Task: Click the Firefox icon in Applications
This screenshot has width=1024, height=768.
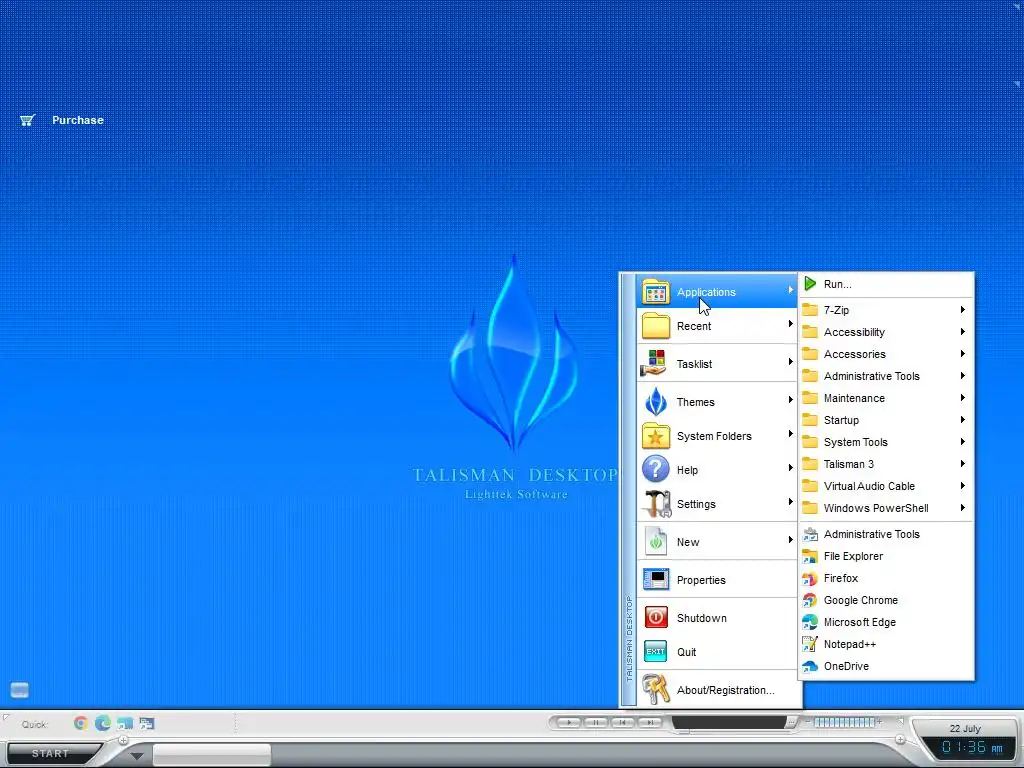Action: [x=810, y=579]
